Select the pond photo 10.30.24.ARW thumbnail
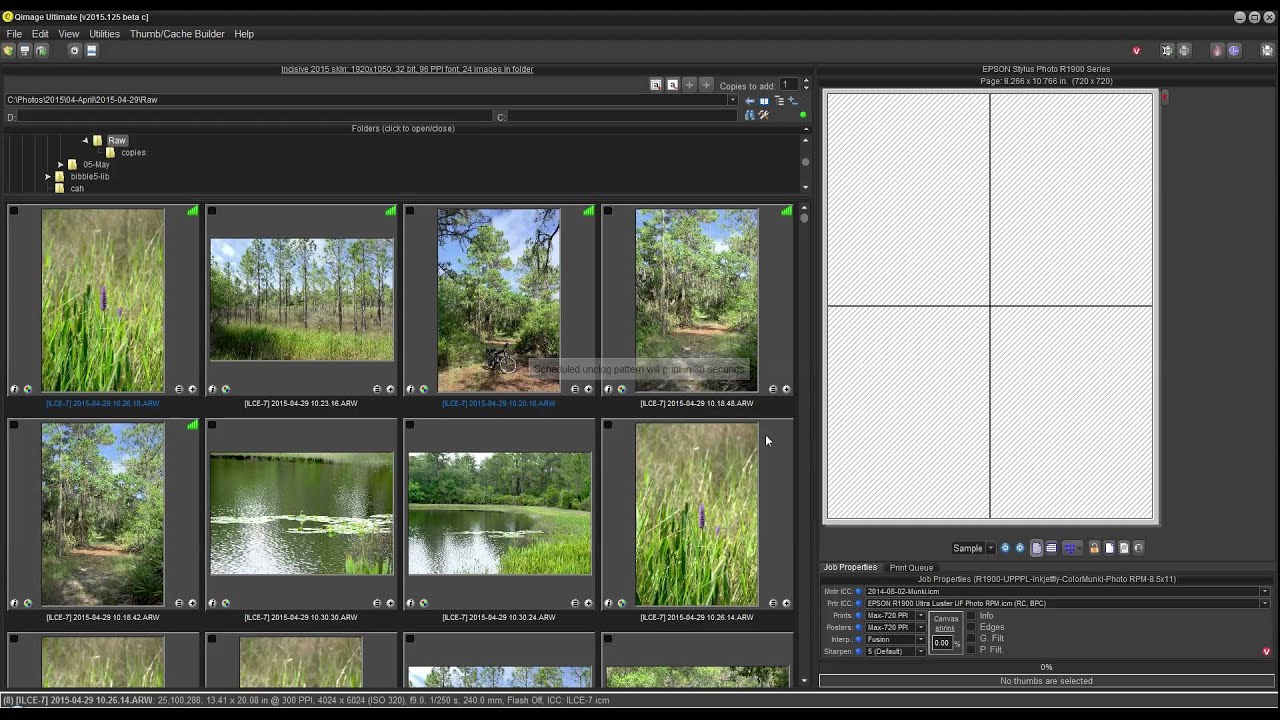The image size is (1280, 720). 499,514
